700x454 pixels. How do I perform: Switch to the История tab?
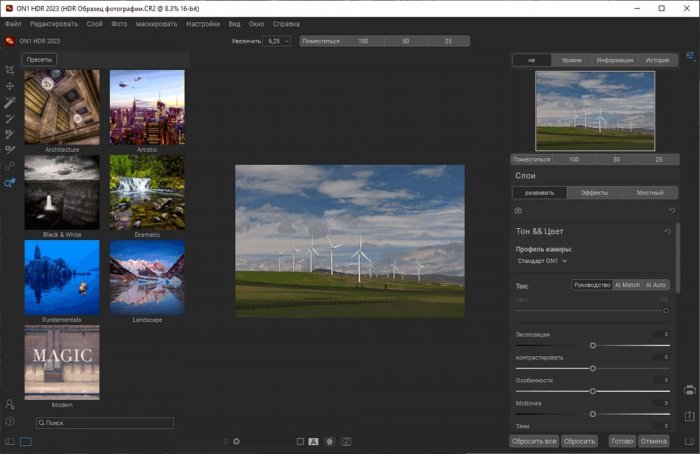(657, 60)
